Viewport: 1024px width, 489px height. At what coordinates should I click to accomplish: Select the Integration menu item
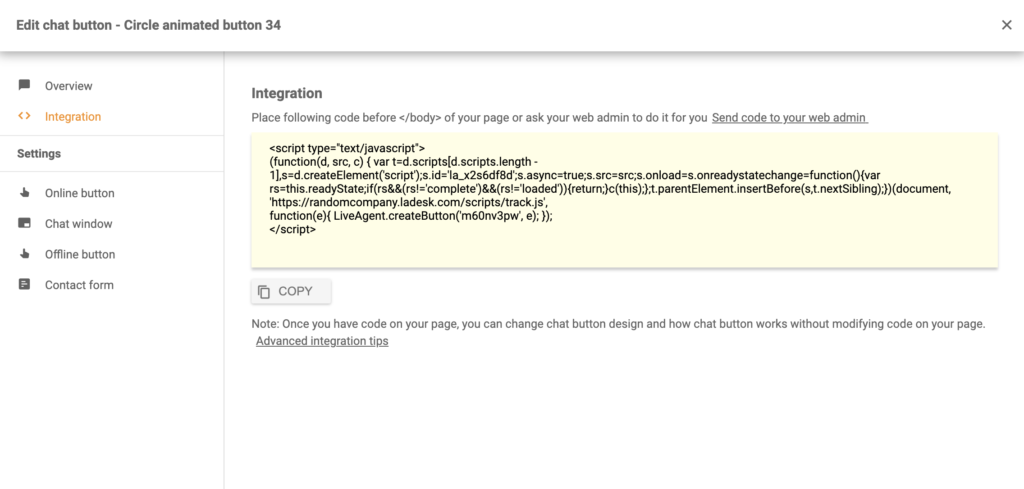(x=73, y=117)
